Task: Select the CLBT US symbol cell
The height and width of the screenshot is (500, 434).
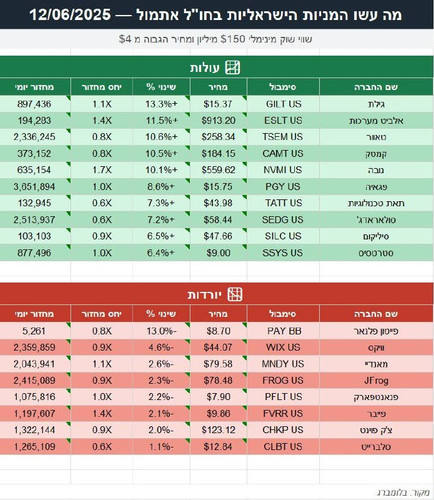Action: pos(283,446)
